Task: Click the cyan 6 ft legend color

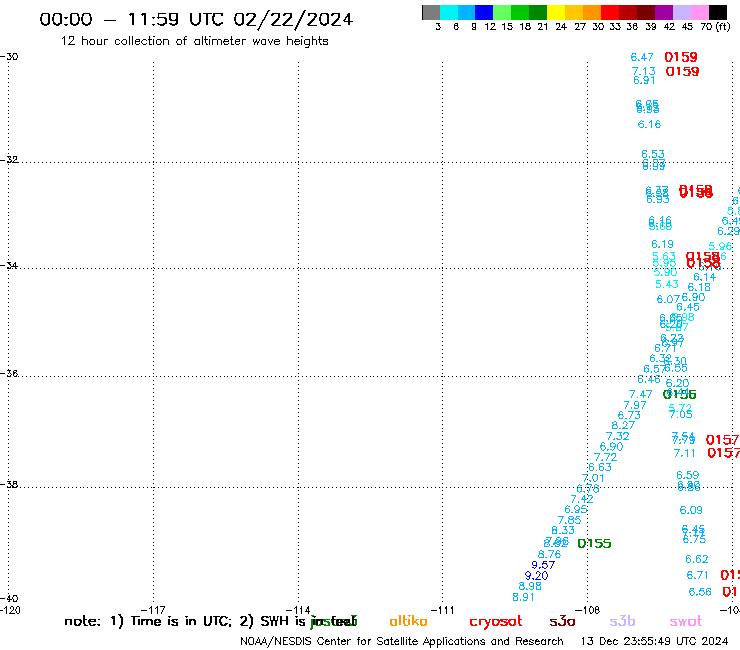Action: pyautogui.click(x=449, y=12)
